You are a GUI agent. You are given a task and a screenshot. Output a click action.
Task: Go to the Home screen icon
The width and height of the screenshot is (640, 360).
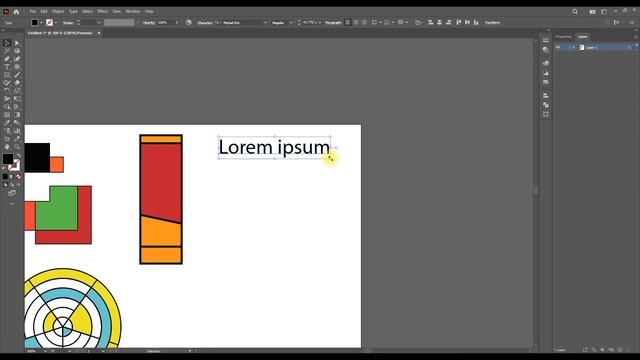16,11
